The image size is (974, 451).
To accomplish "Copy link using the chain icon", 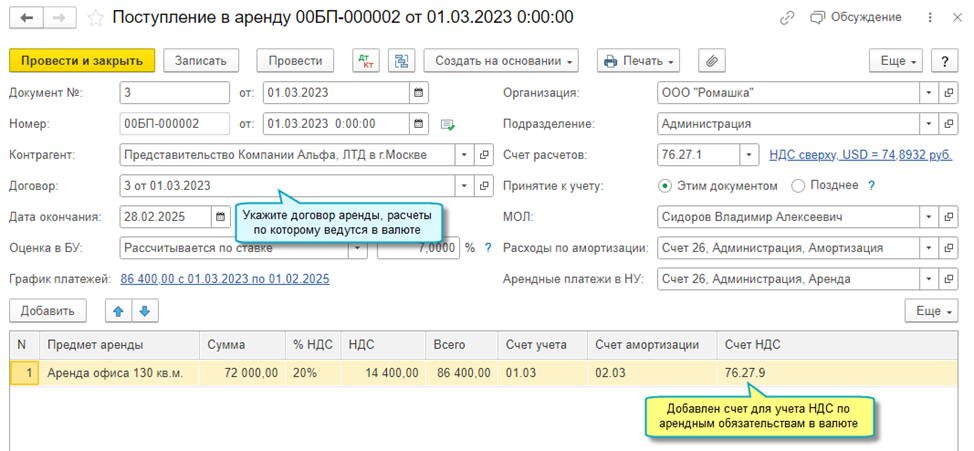I will coord(788,18).
